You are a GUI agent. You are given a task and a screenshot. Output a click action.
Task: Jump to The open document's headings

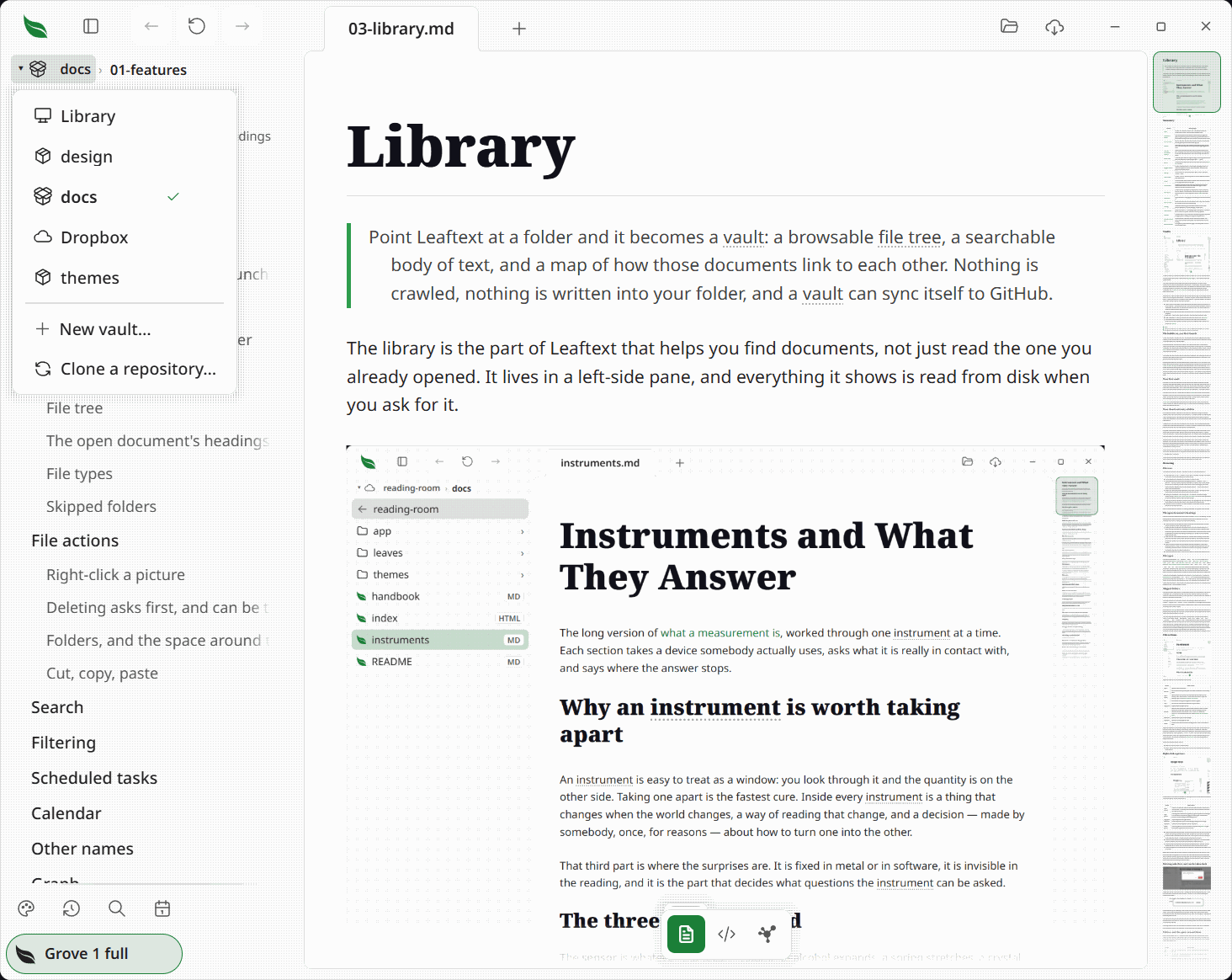[157, 441]
